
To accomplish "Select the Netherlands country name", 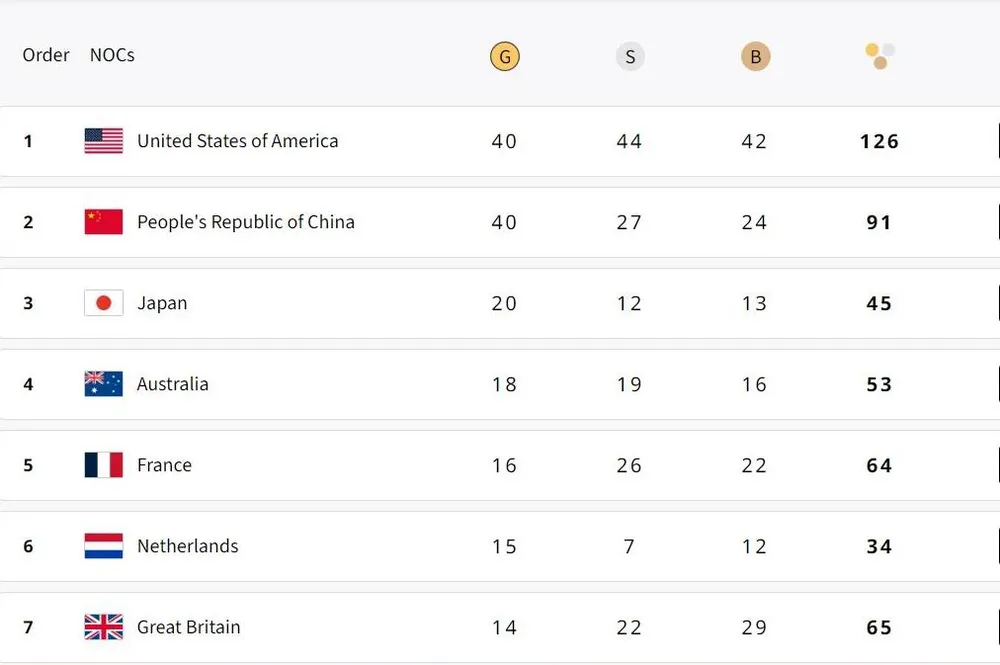I will click(x=187, y=546).
